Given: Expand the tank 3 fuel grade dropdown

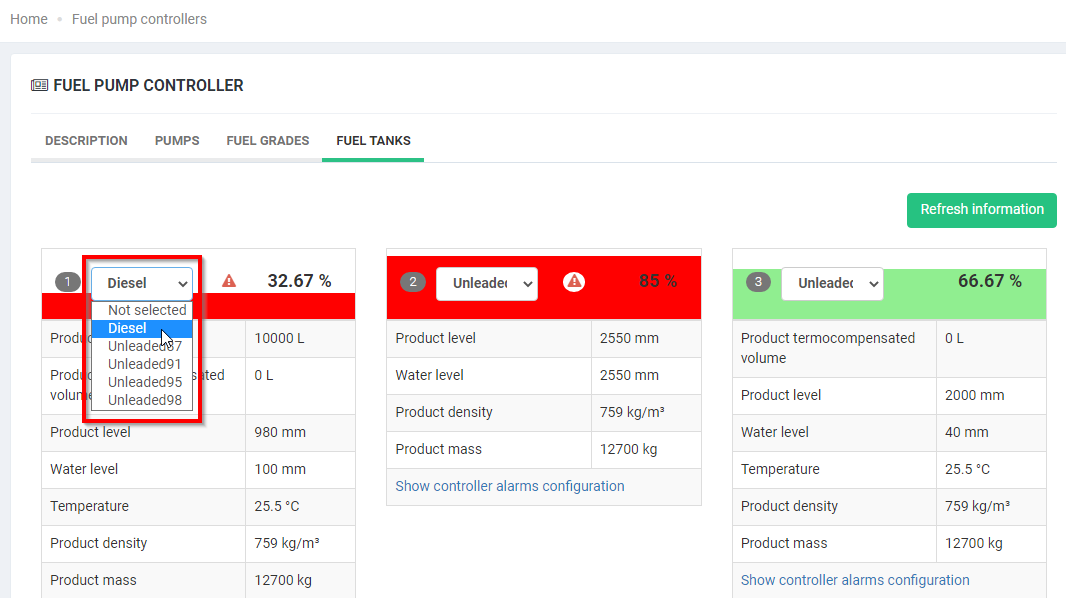Looking at the screenshot, I should click(831, 283).
